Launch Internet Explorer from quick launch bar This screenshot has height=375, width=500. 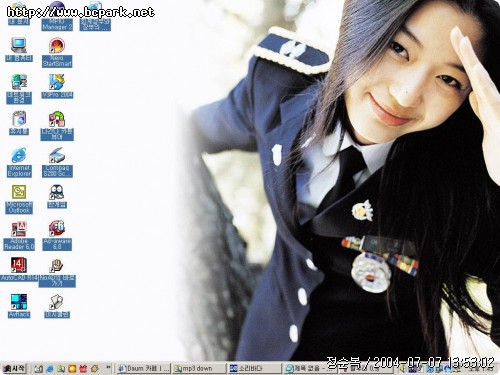point(50,369)
